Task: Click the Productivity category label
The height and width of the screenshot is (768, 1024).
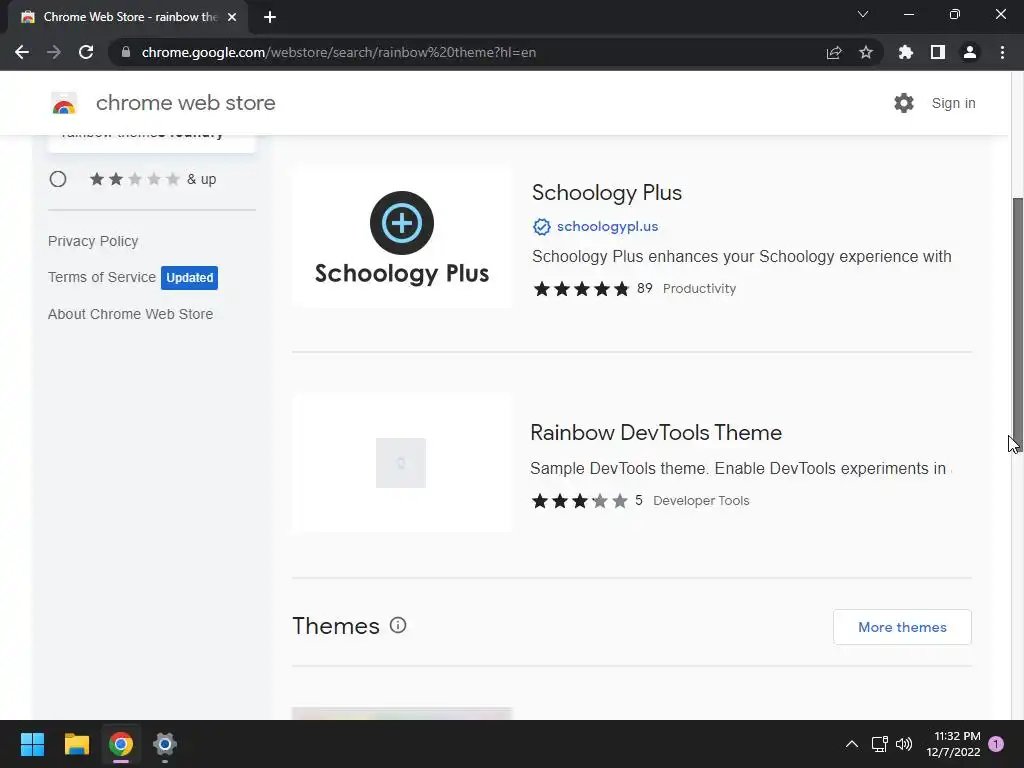Action: tap(699, 289)
